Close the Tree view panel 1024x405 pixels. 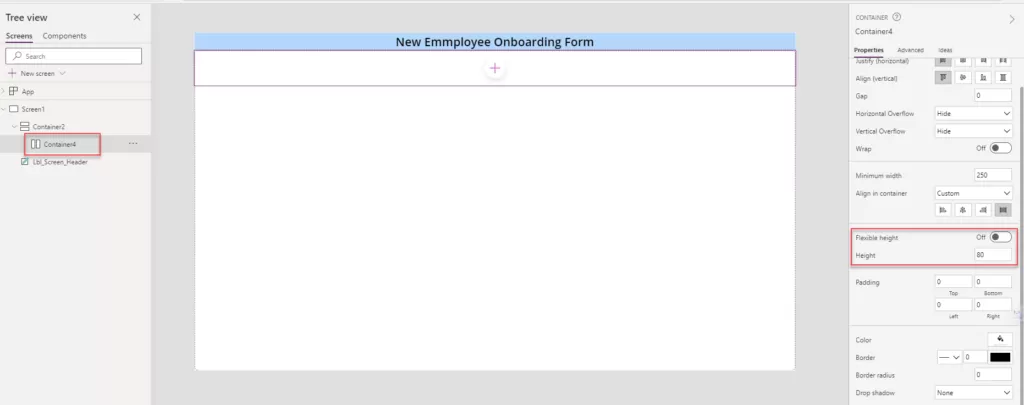(x=137, y=18)
